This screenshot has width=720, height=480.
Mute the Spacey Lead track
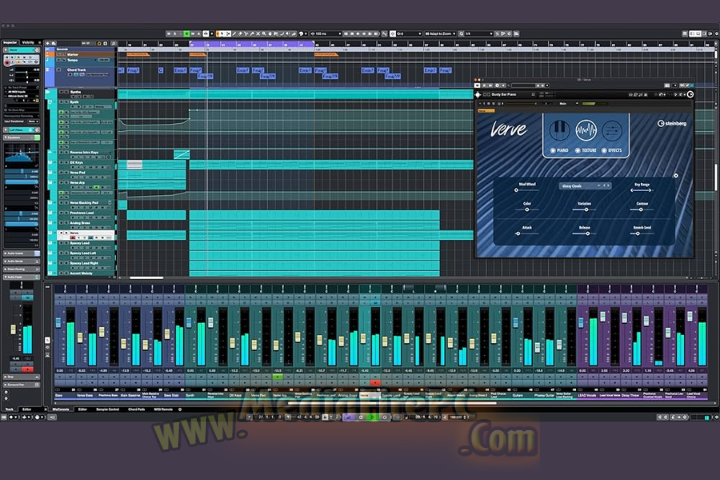[x=61, y=243]
